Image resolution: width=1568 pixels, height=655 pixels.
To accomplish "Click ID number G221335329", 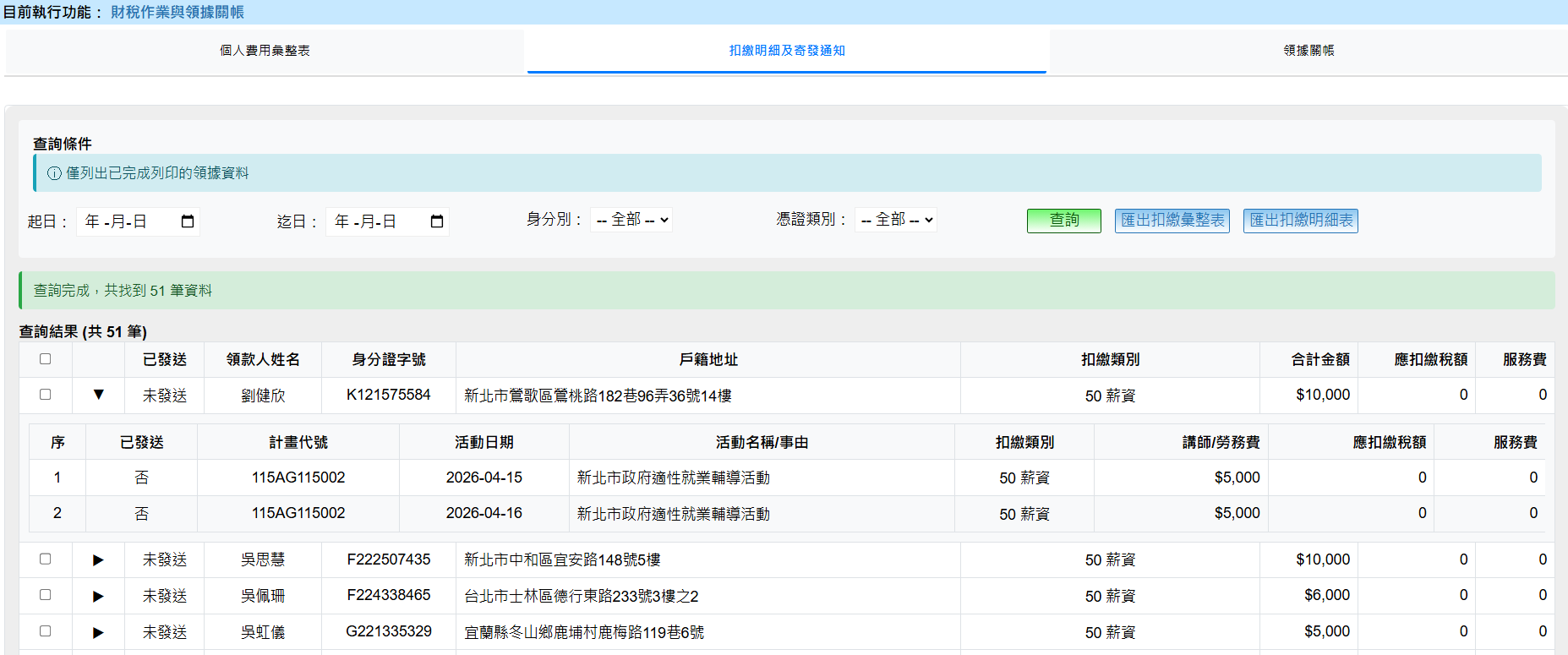I will pyautogui.click(x=389, y=631).
